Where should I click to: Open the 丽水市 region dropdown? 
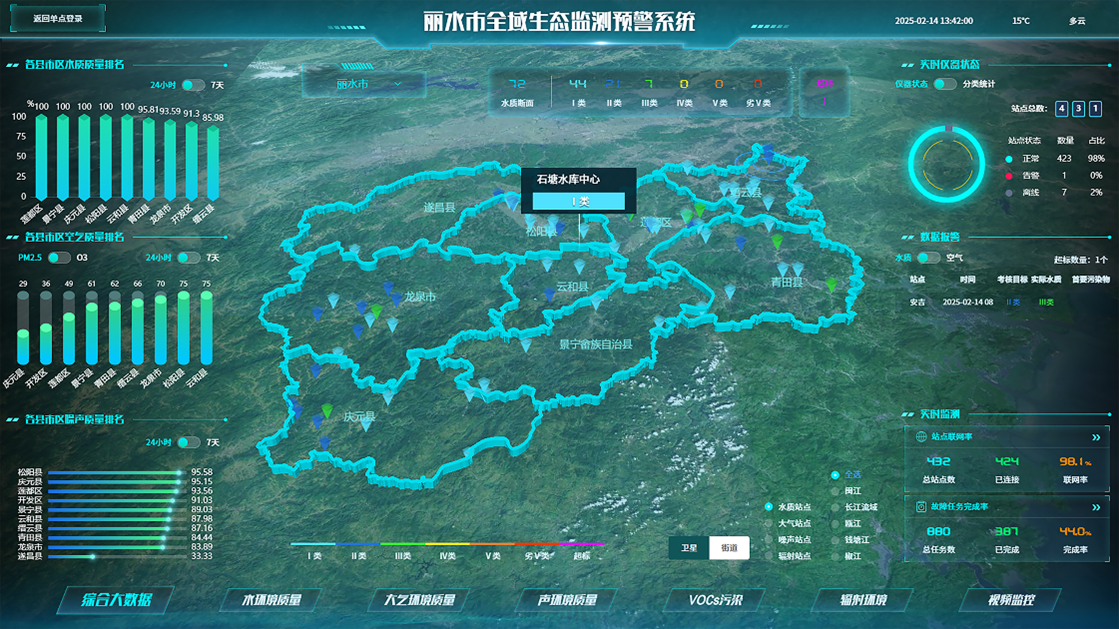point(367,84)
